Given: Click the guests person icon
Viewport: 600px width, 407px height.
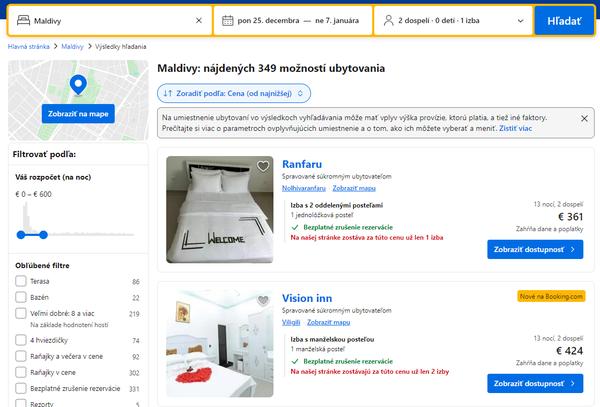Looking at the screenshot, I should (x=387, y=20).
